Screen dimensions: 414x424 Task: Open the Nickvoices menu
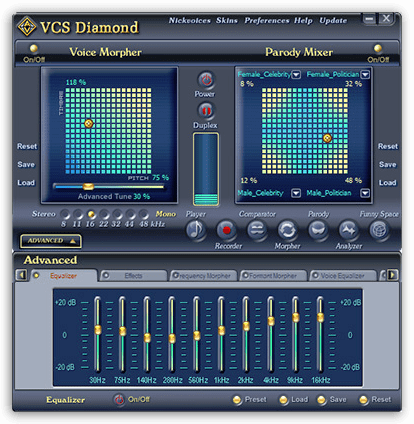(190, 21)
